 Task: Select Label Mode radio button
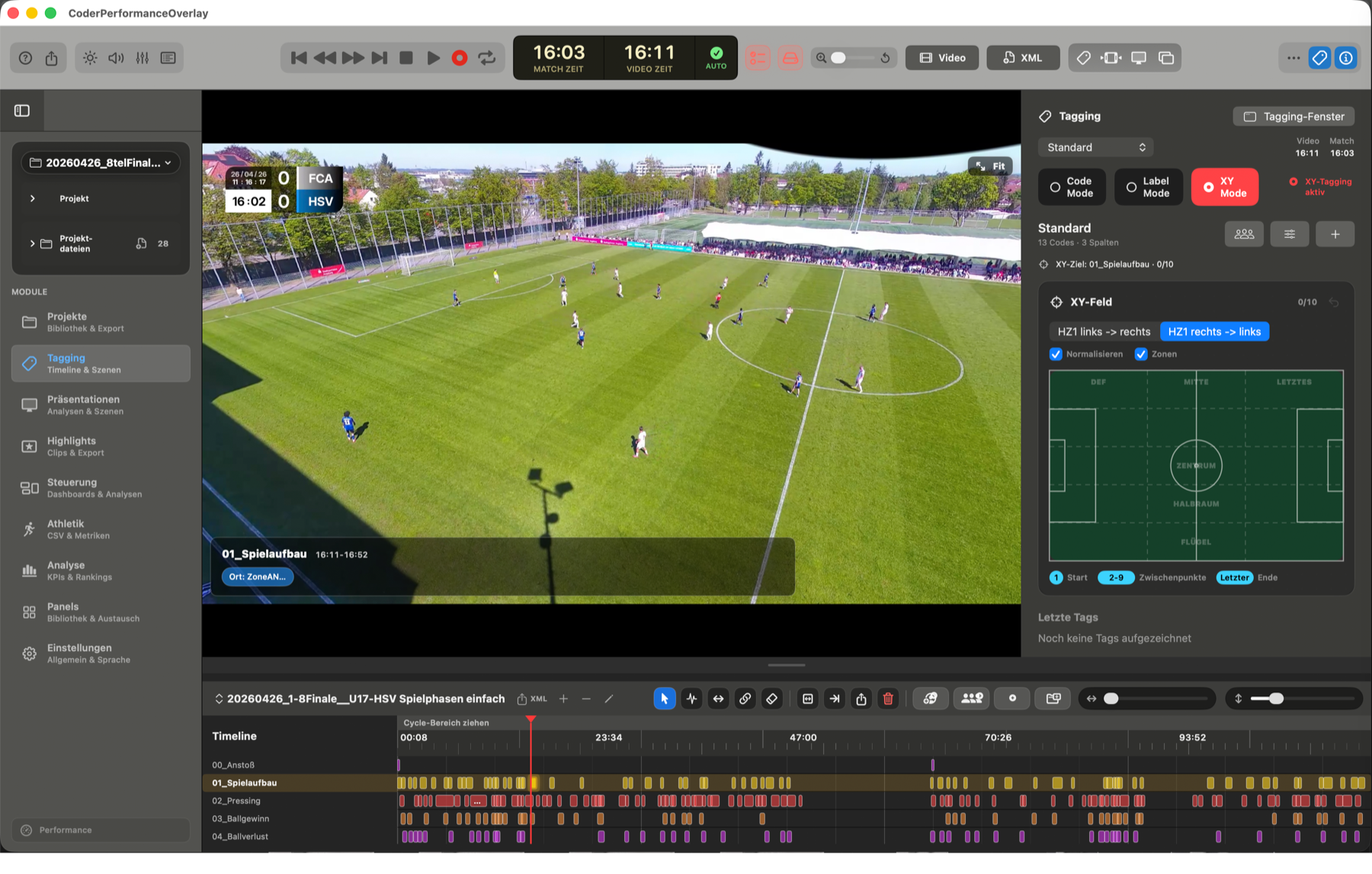click(1148, 187)
